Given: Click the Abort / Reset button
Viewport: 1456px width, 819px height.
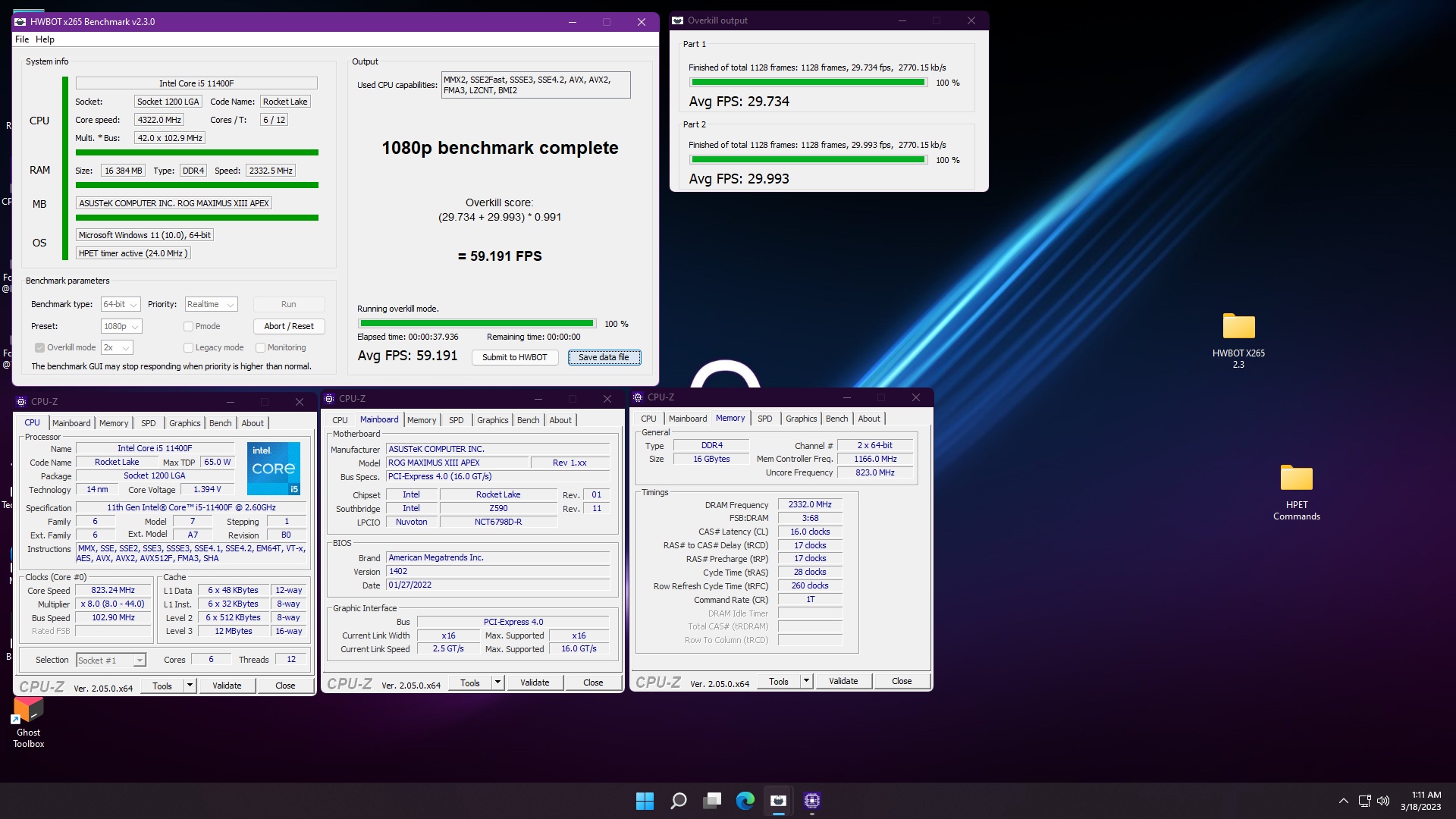Looking at the screenshot, I should (289, 327).
